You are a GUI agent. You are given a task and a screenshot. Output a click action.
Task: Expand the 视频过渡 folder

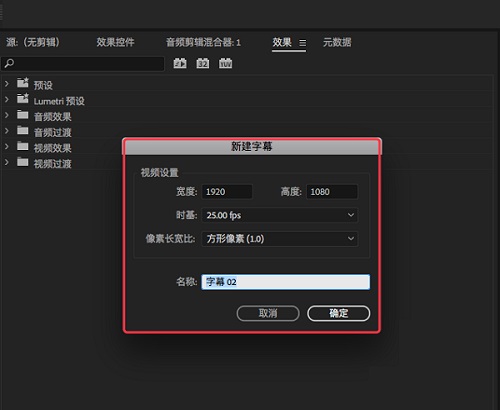[x=7, y=162]
